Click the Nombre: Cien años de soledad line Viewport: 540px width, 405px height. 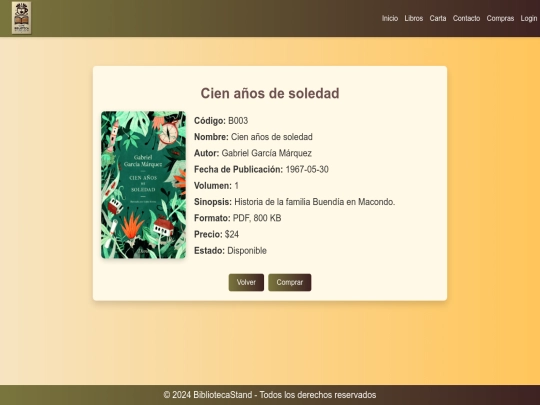253,137
